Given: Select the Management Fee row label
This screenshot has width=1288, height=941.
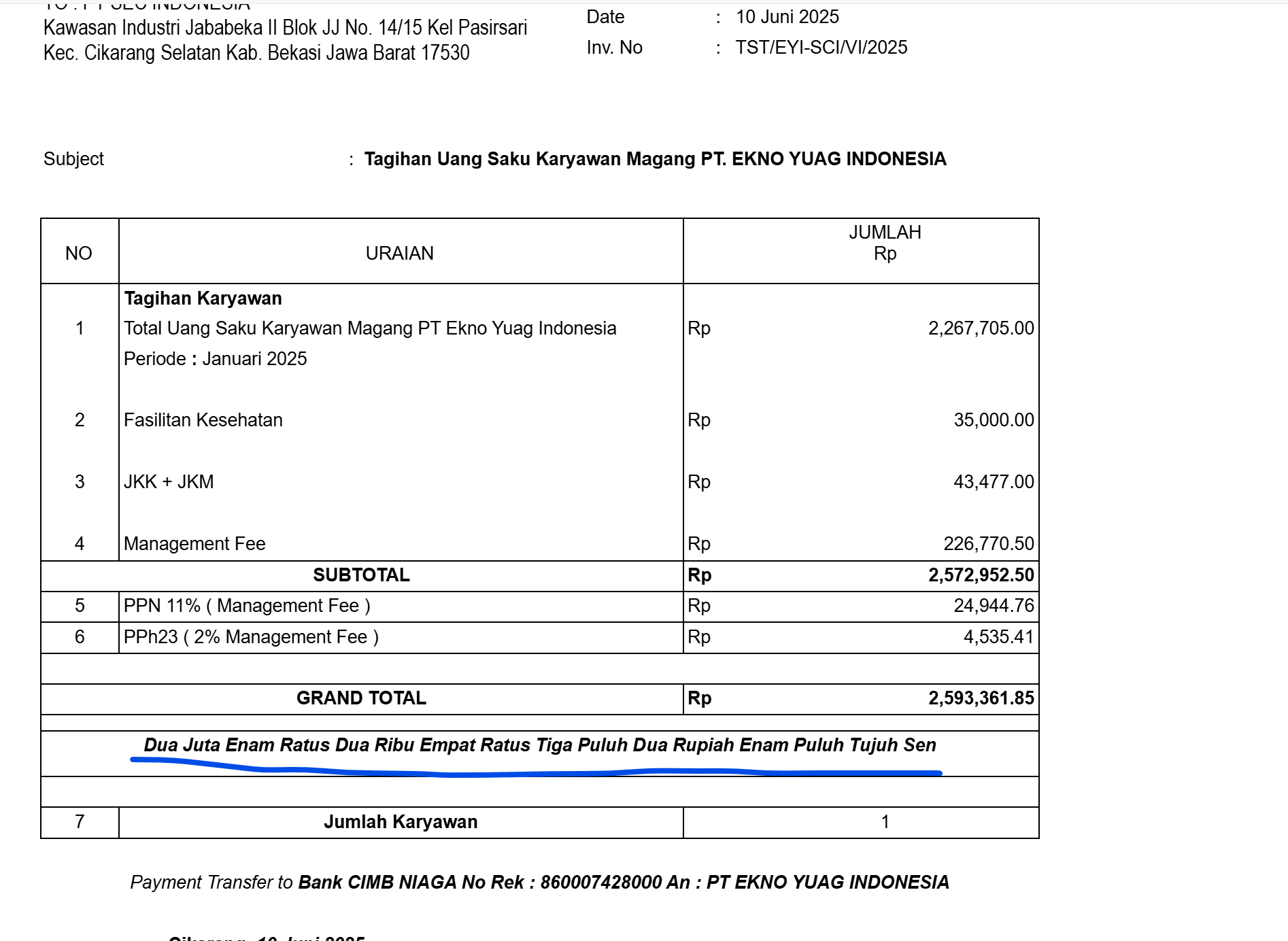Looking at the screenshot, I should (194, 544).
